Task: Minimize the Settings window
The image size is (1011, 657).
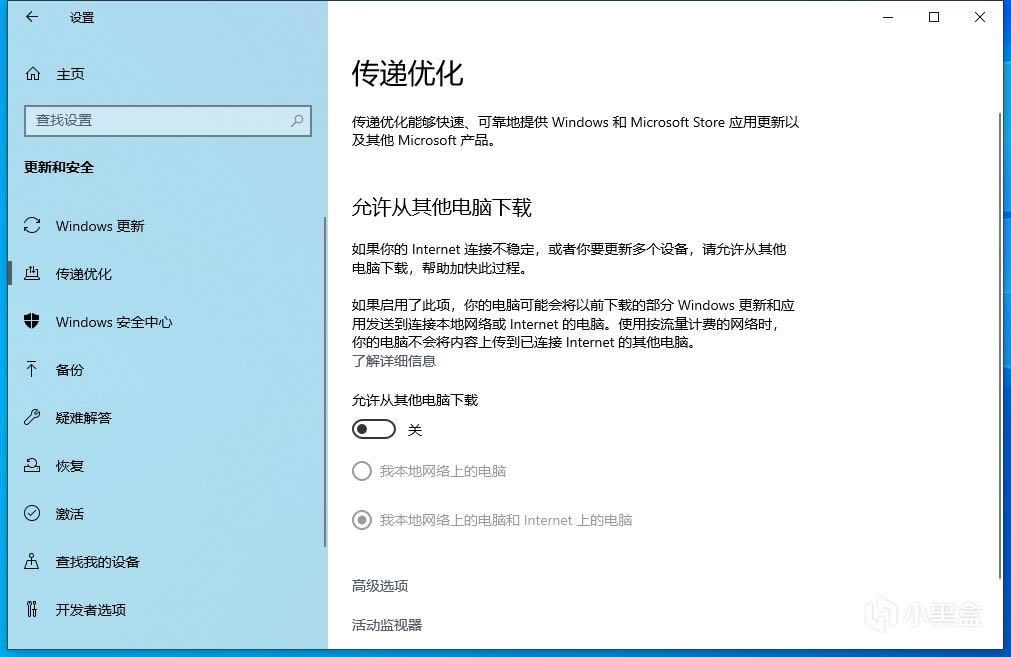Action: 888,17
